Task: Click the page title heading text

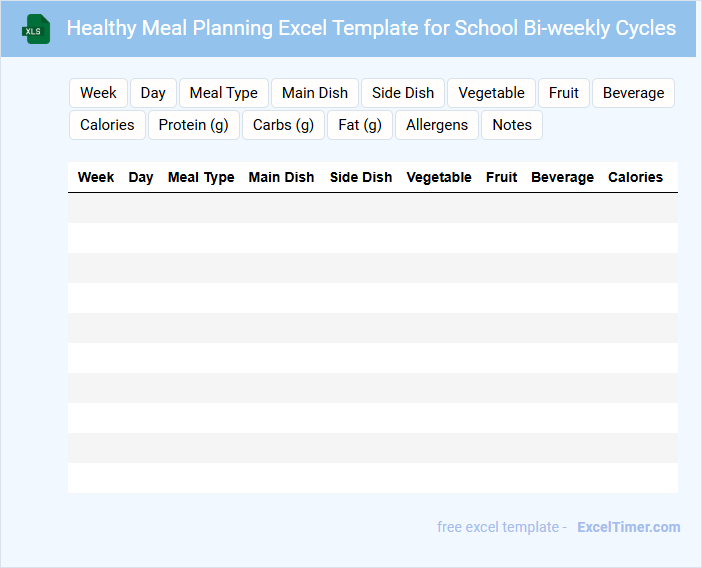Action: click(x=371, y=28)
